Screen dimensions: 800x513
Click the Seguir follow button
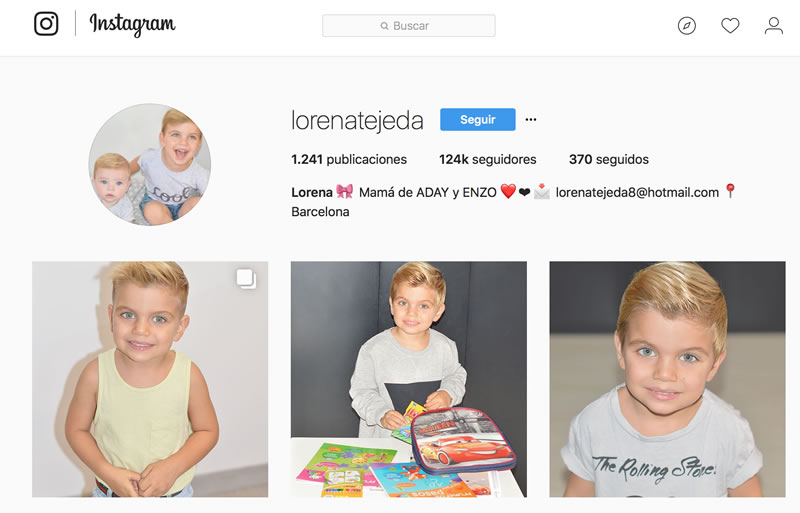(x=478, y=119)
